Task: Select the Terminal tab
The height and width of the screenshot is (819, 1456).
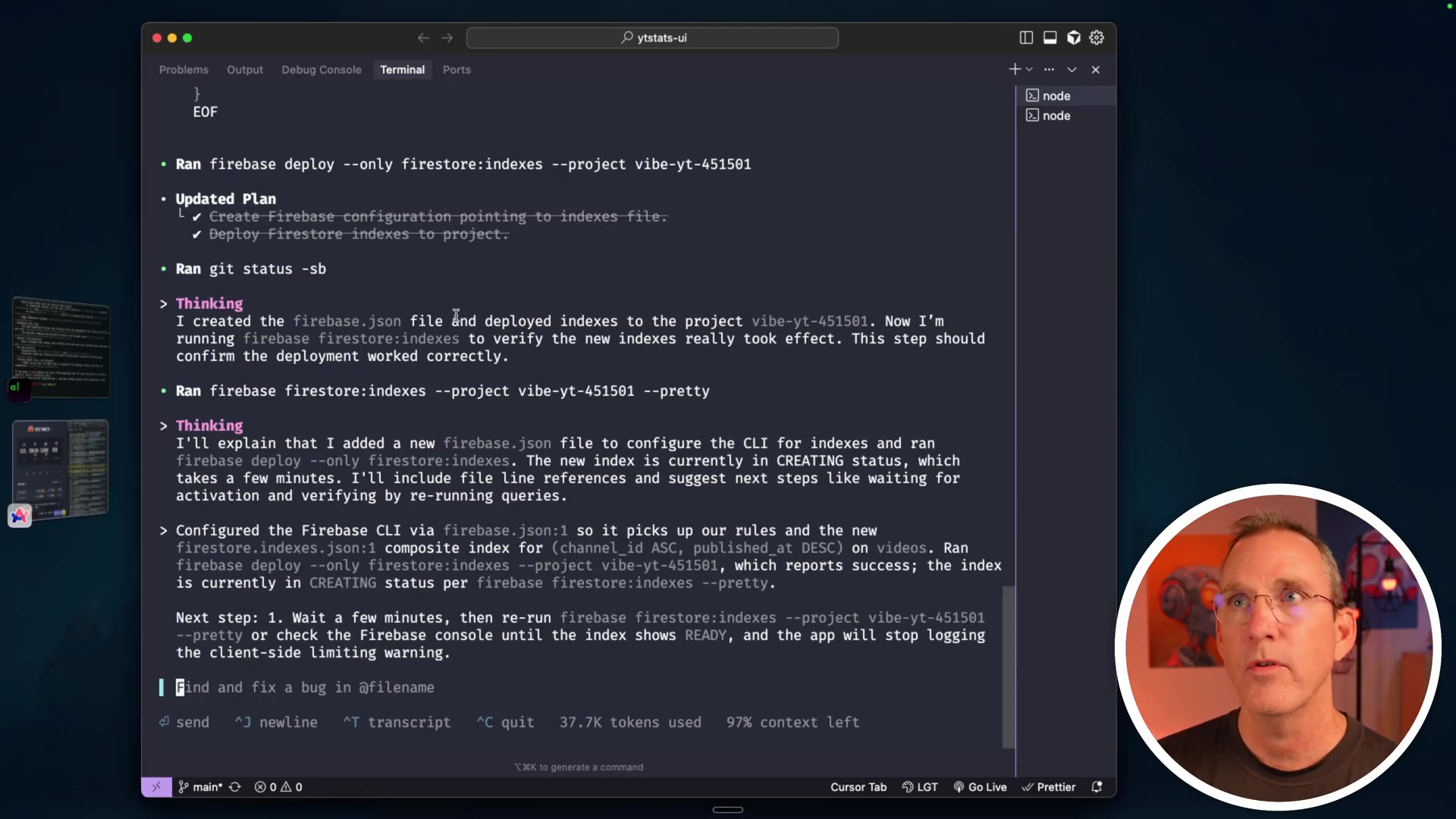Action: coord(402,70)
